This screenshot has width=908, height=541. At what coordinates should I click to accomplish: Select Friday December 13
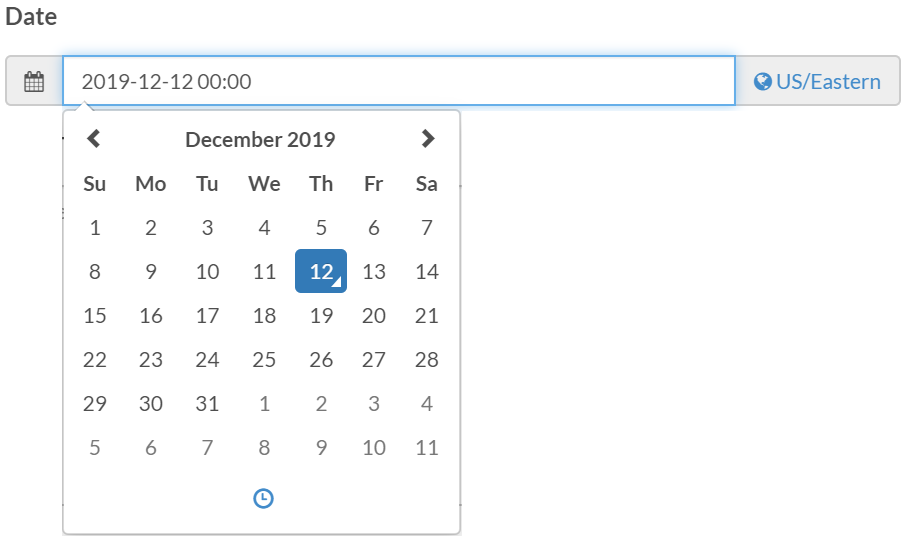pos(374,272)
